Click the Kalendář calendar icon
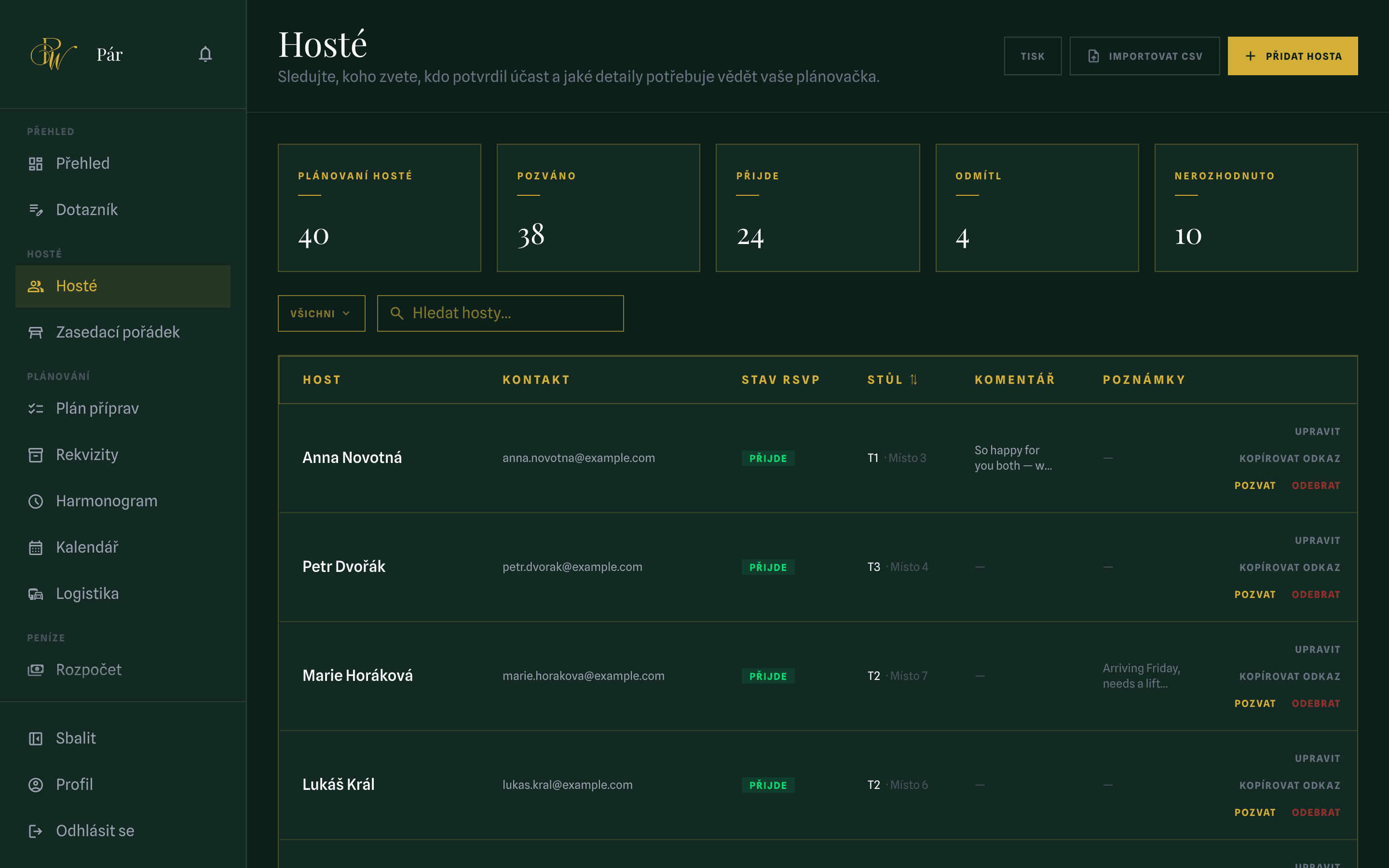The height and width of the screenshot is (868, 1389). tap(36, 548)
